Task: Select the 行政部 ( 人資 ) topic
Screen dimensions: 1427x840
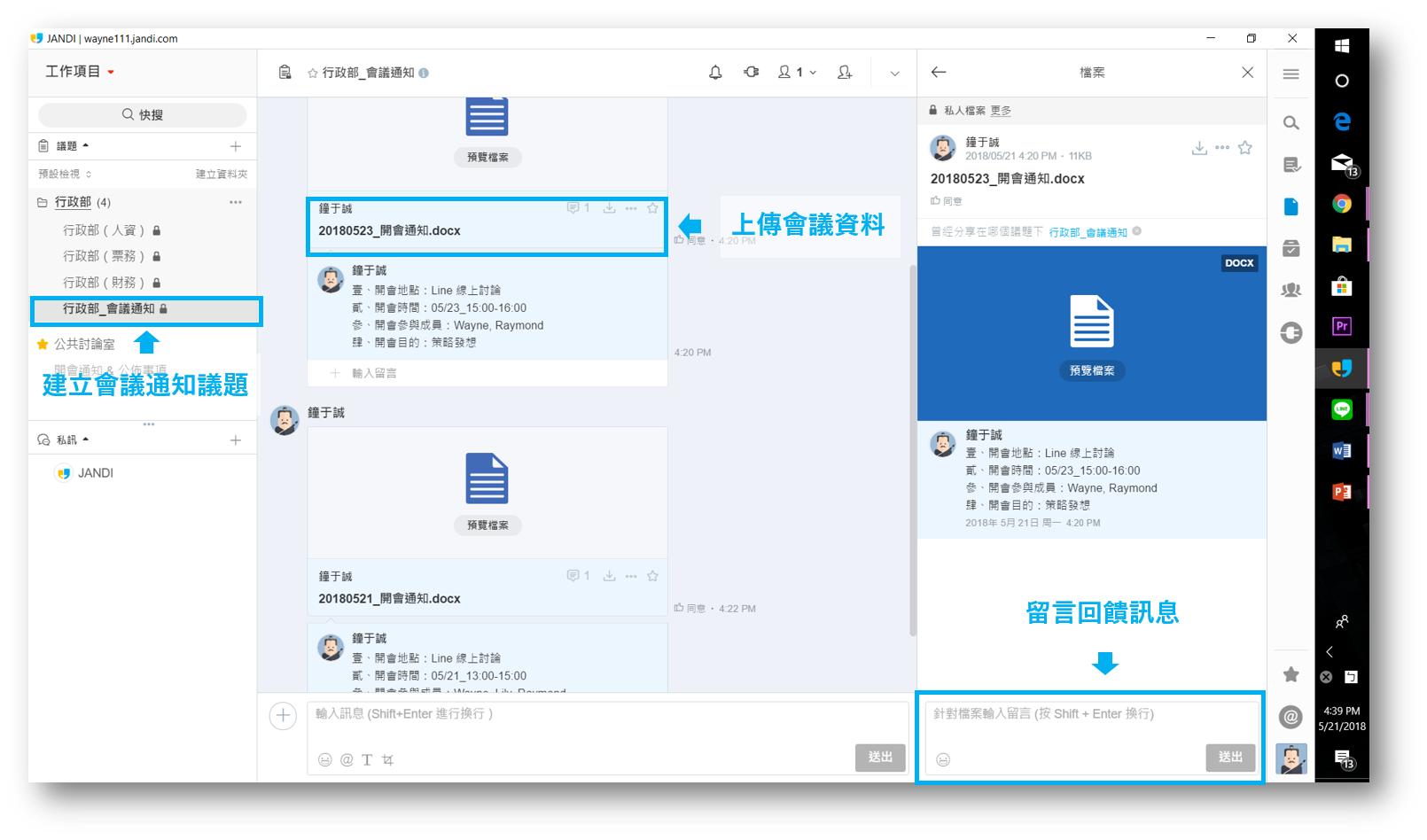Action: pos(144,230)
